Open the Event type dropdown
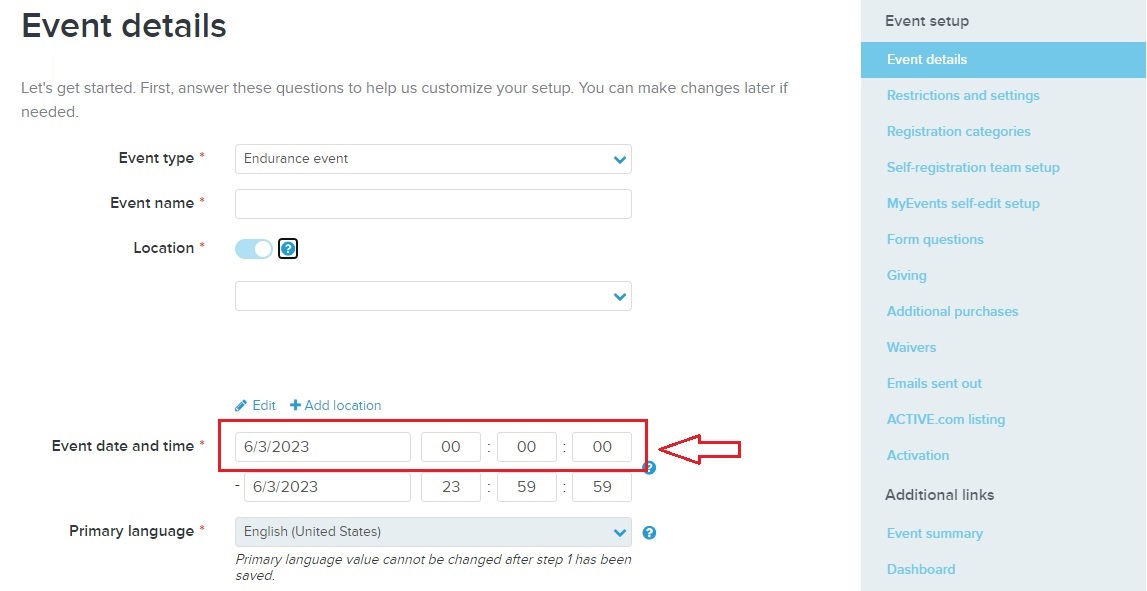 pyautogui.click(x=433, y=159)
